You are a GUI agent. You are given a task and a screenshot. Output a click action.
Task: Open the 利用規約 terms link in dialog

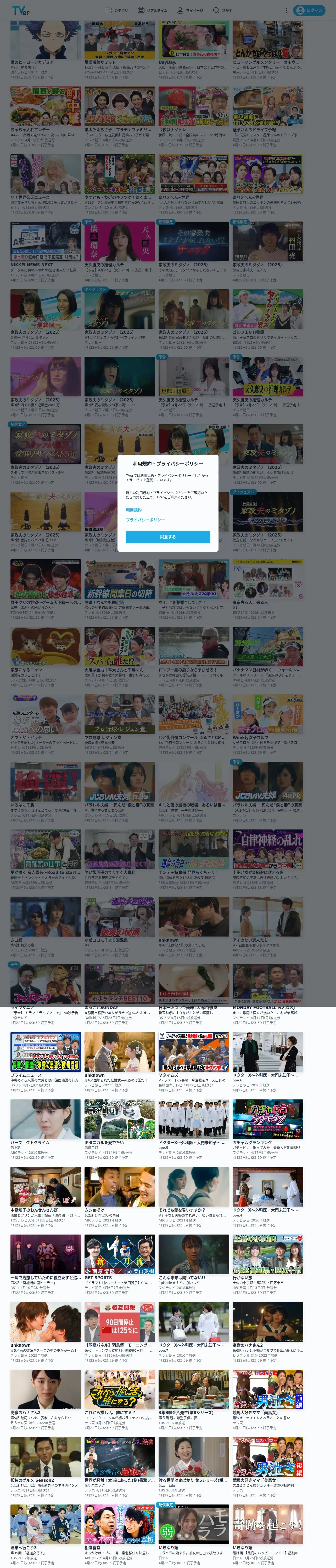133,510
